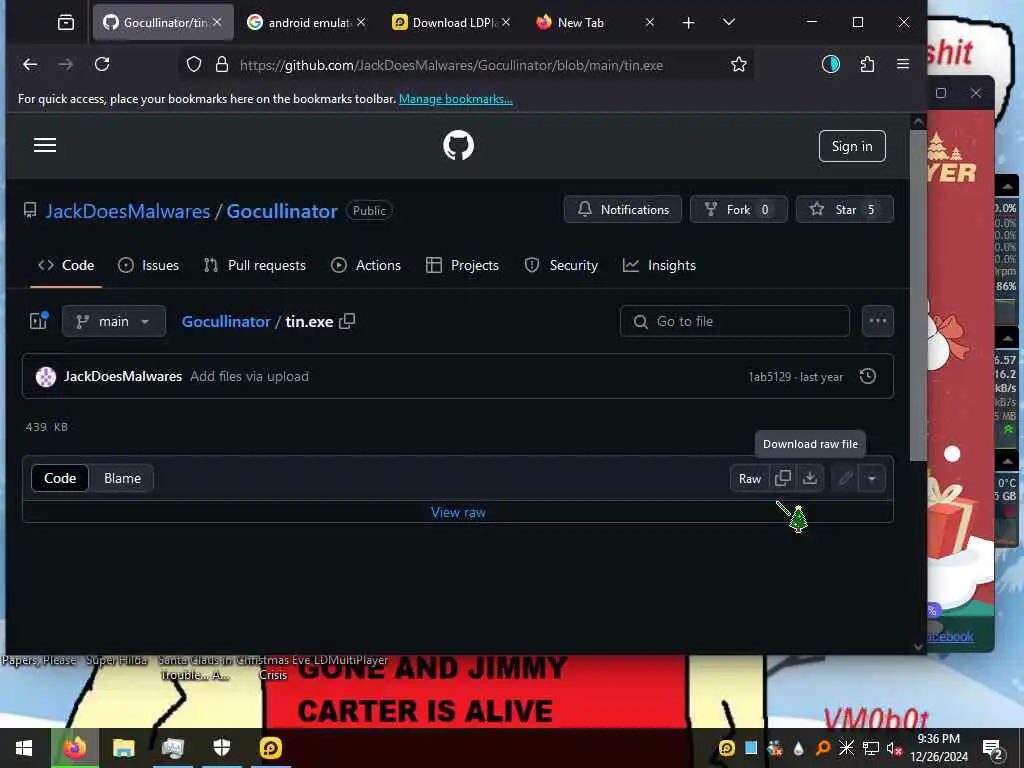This screenshot has width=1024, height=768.
Task: Open Pull requests tab
Action: pos(255,265)
